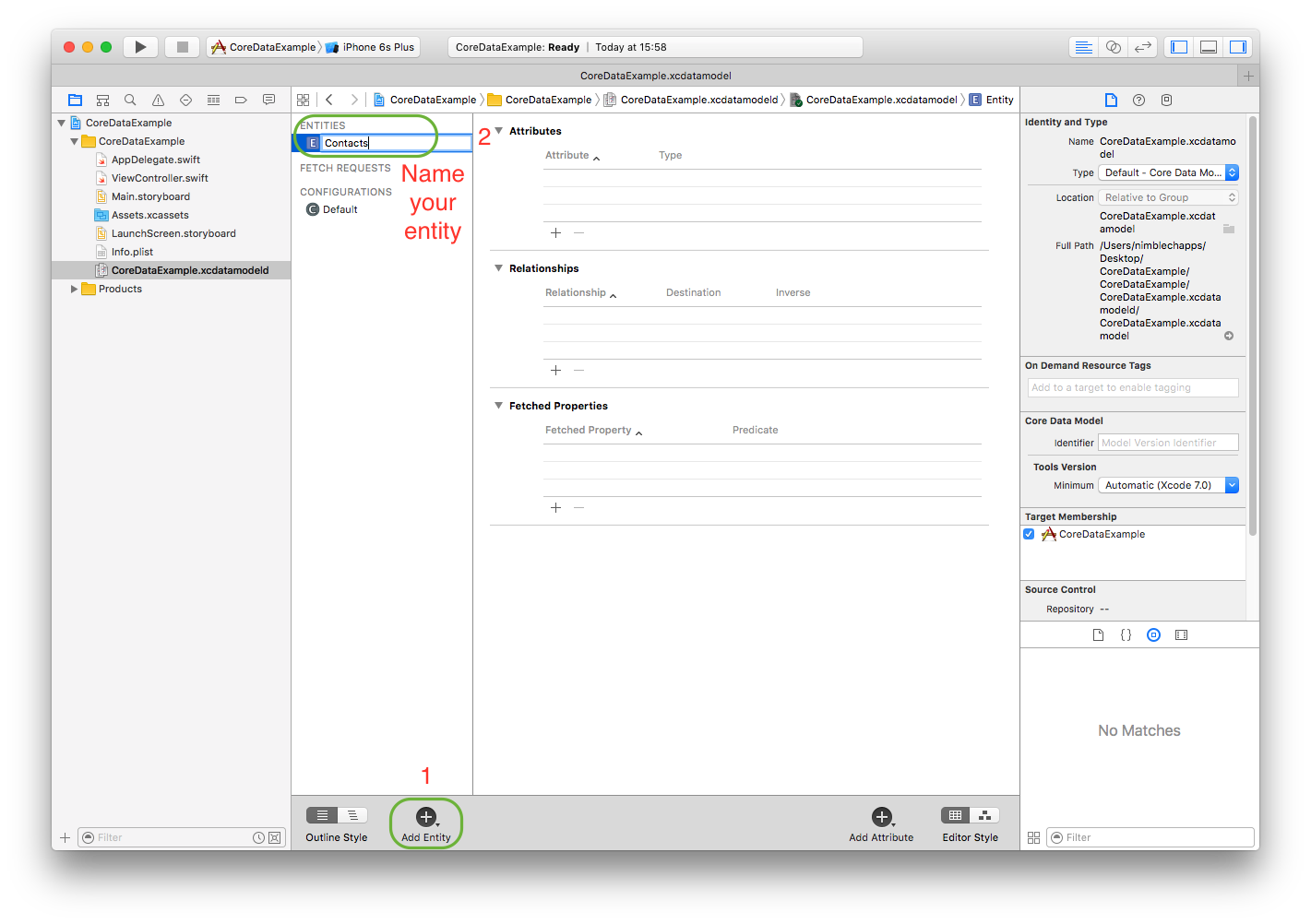The height and width of the screenshot is (924, 1311).
Task: Show the Quick Help inspector
Action: click(1138, 100)
